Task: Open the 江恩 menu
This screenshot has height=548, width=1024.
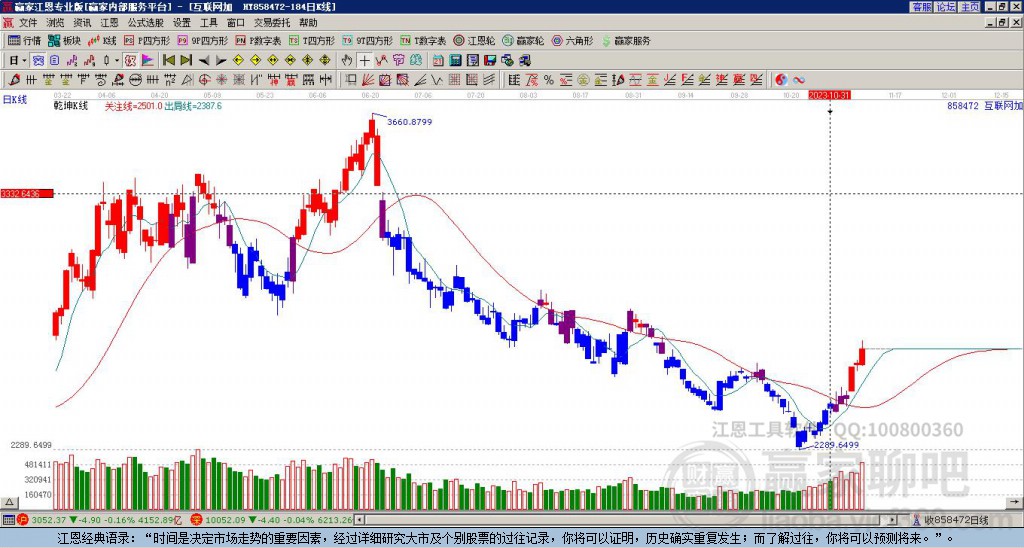Action: 109,23
